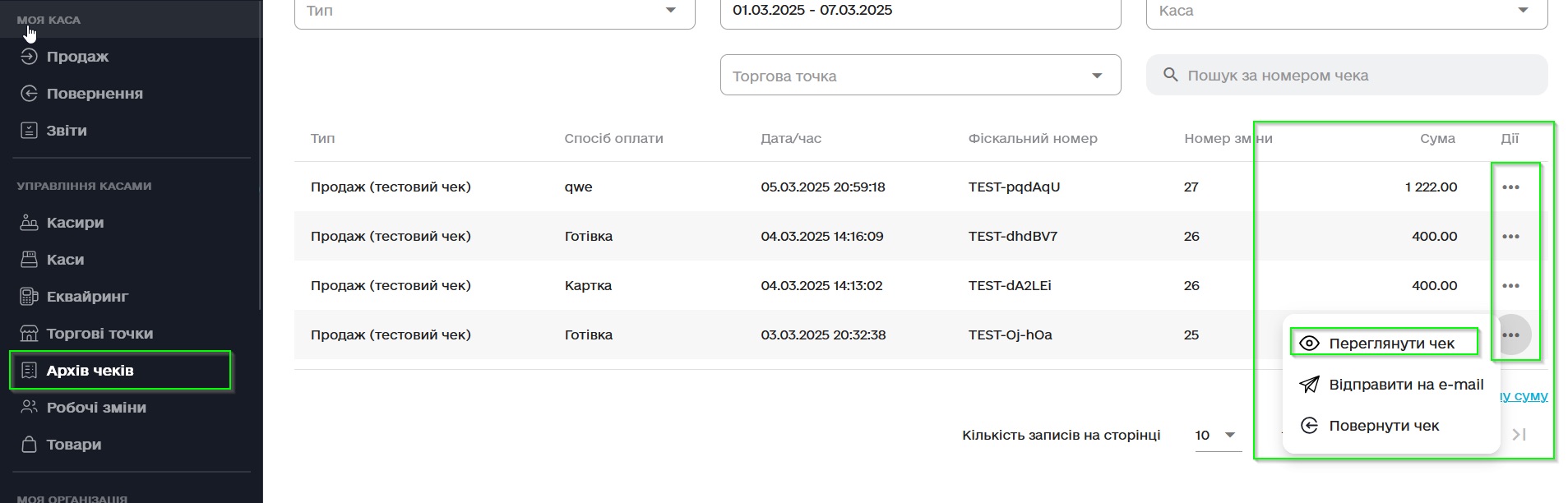Open Касири section
This screenshot has height=503, width=1568.
(x=75, y=223)
